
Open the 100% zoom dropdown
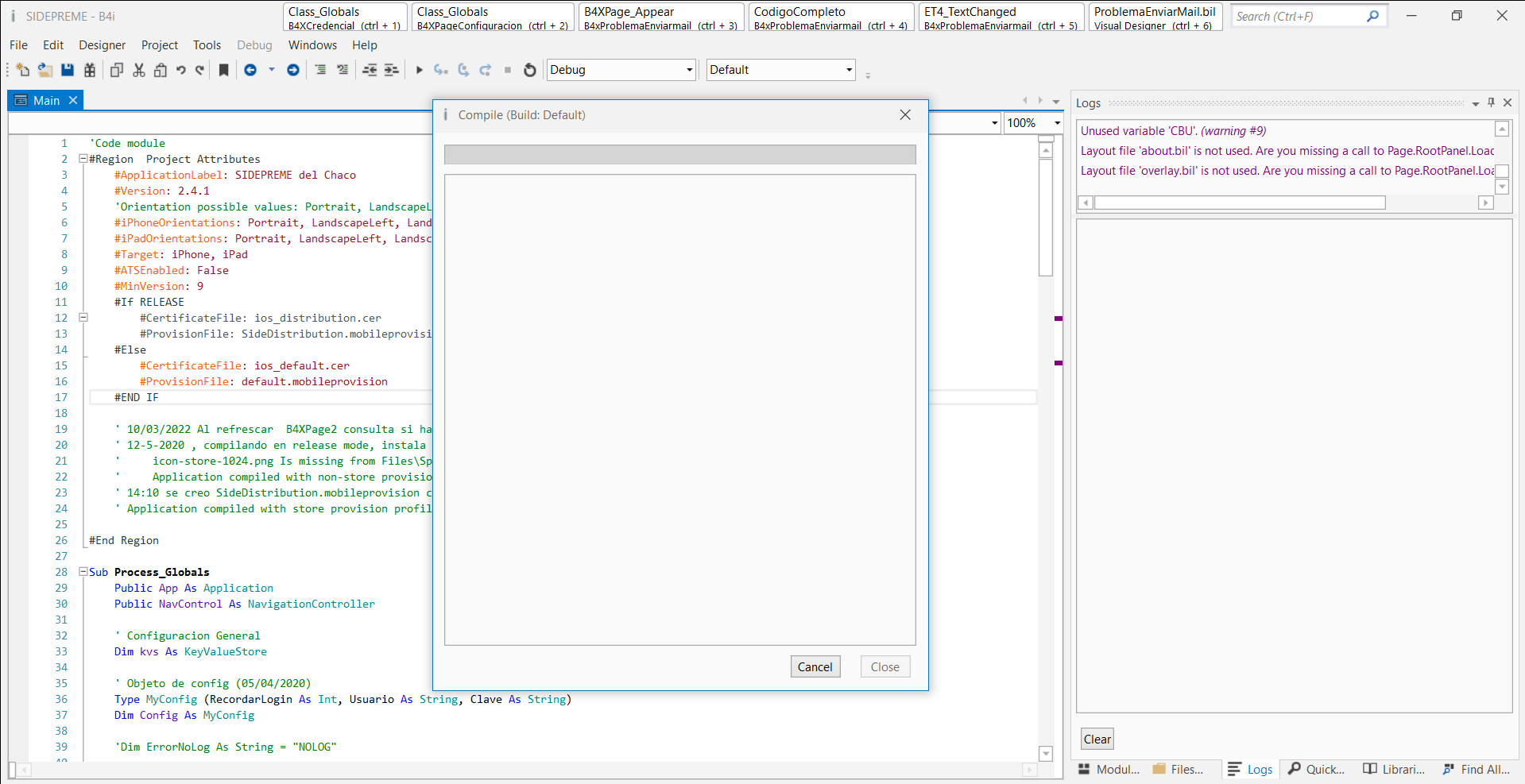1057,123
